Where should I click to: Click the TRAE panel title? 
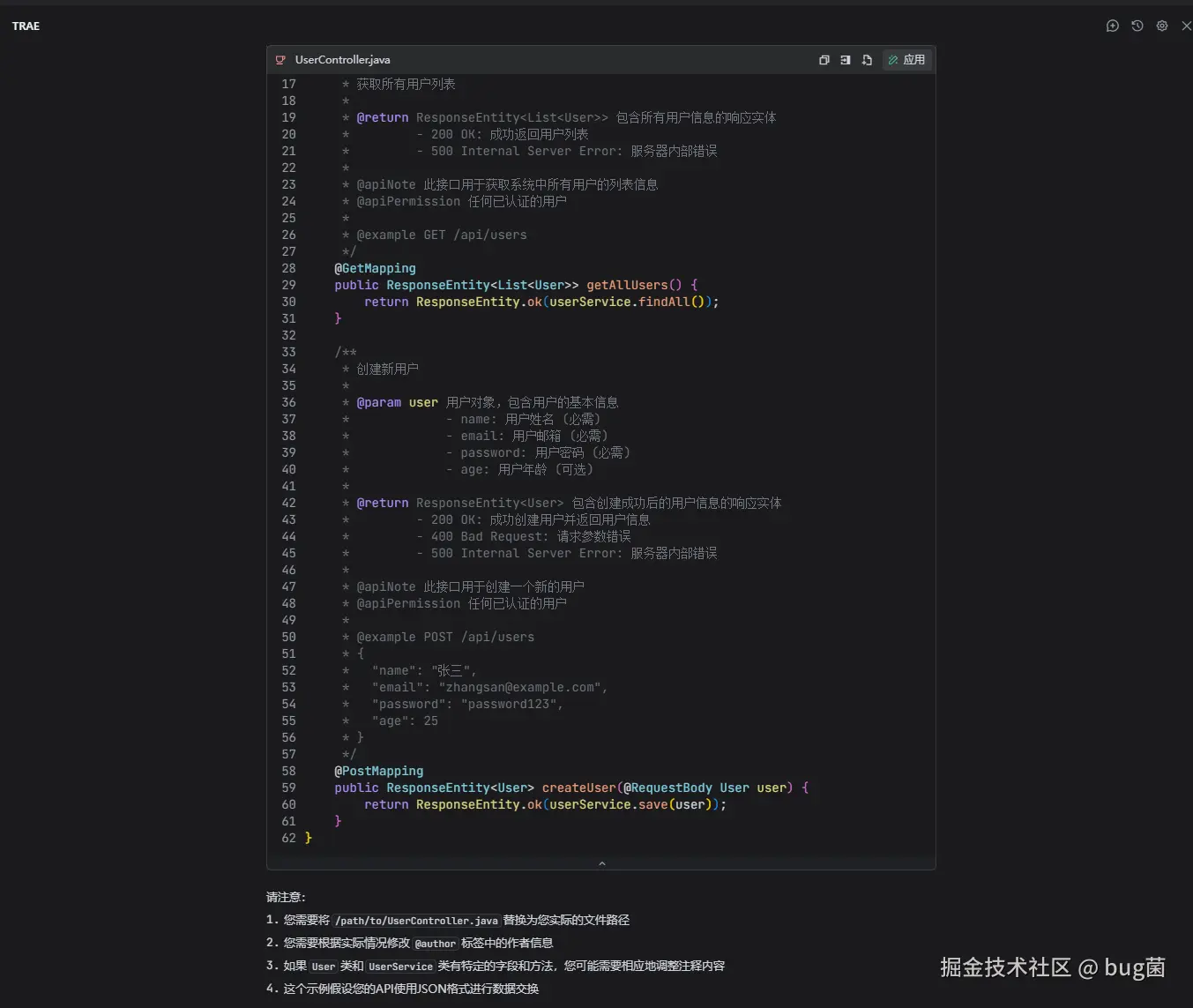(26, 26)
